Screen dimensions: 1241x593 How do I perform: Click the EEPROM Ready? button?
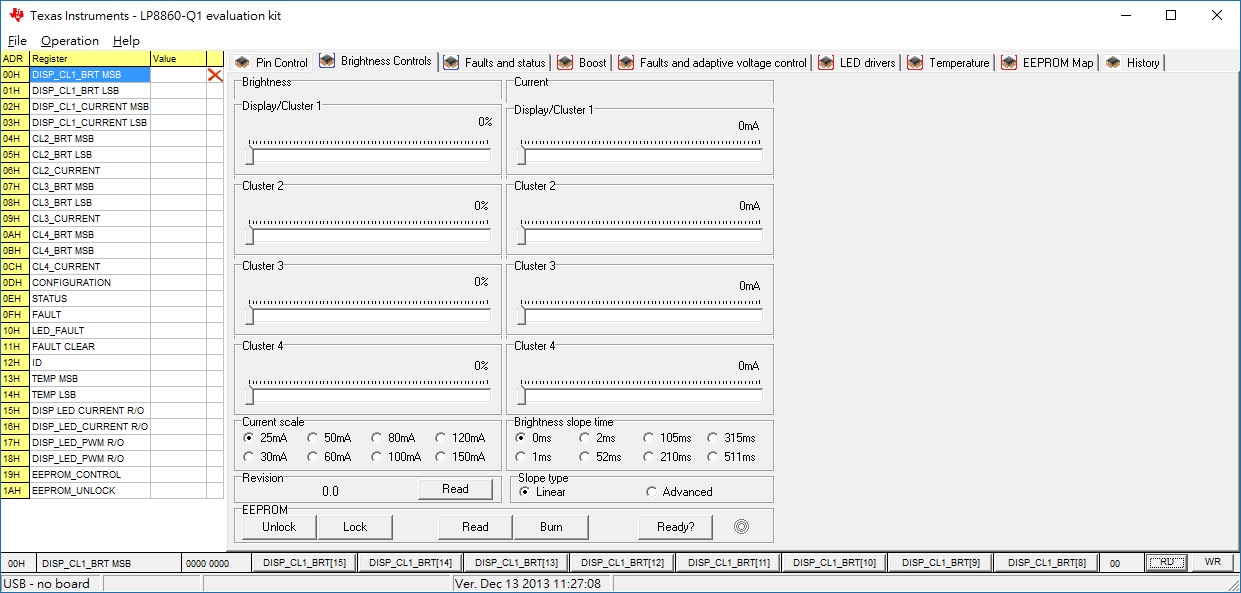pyautogui.click(x=676, y=527)
